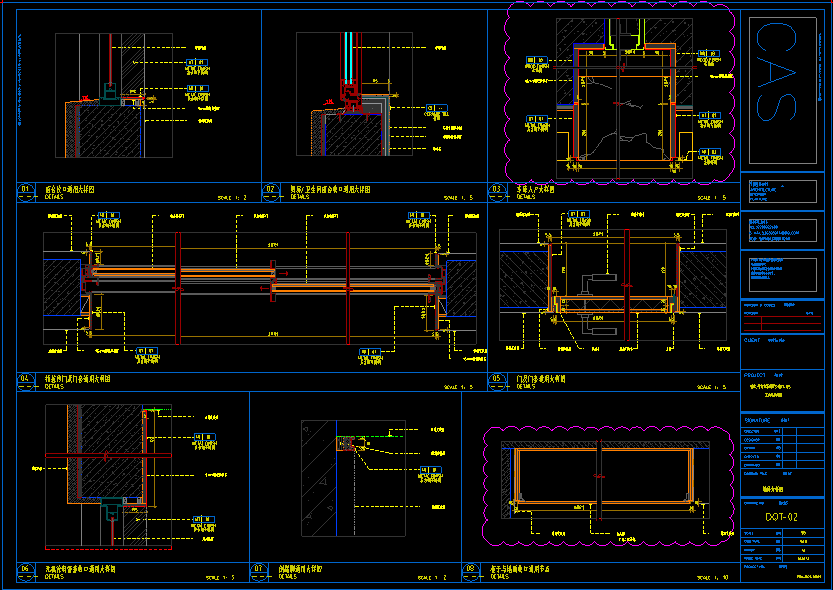Select the 03 detail number bubble
The width and height of the screenshot is (833, 590).
click(x=497, y=190)
